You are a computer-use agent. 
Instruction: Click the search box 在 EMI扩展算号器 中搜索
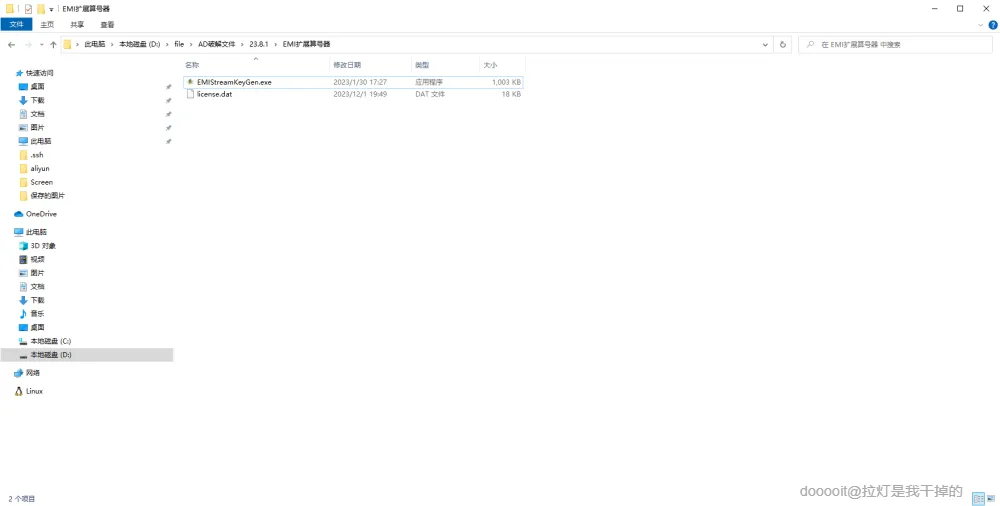pos(895,45)
